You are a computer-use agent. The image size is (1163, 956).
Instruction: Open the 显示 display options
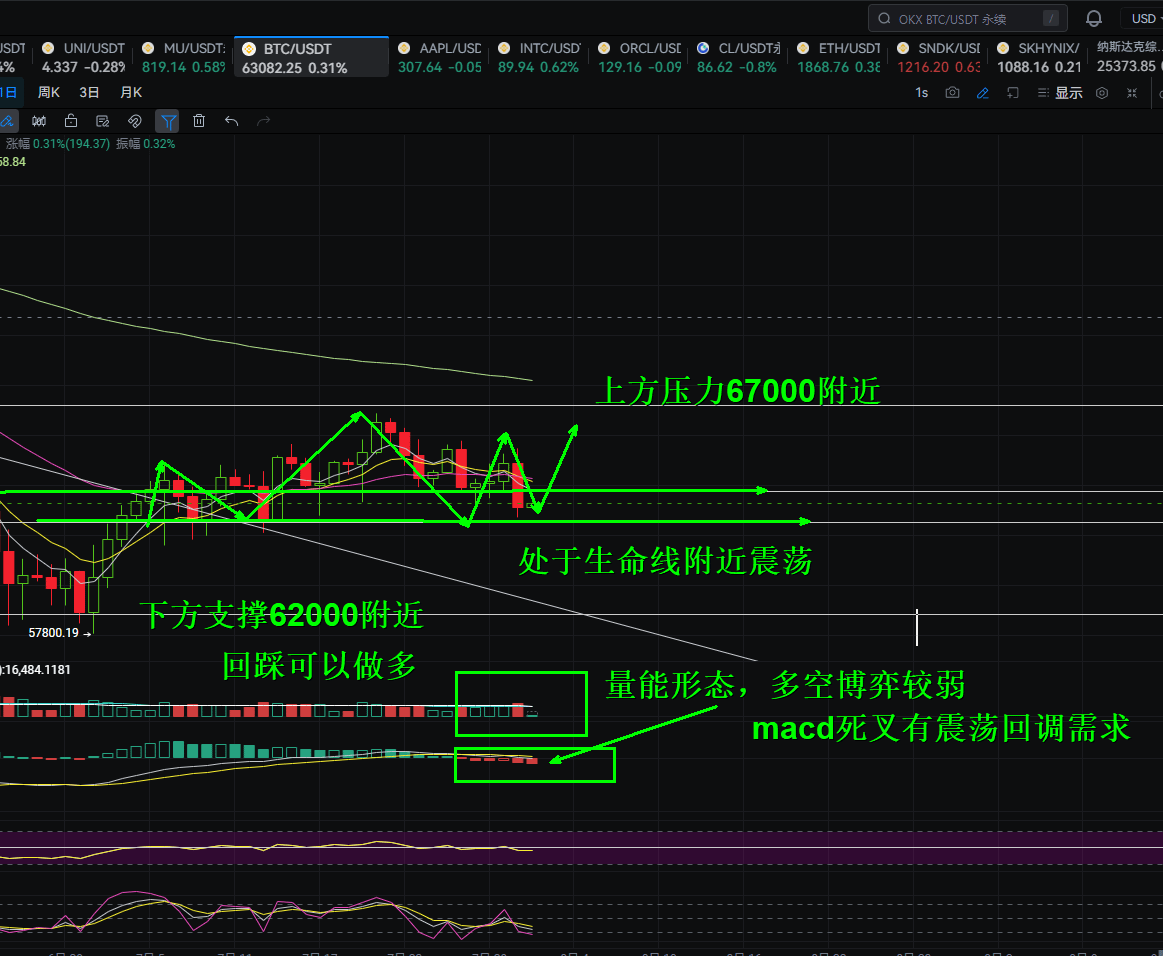[1060, 93]
